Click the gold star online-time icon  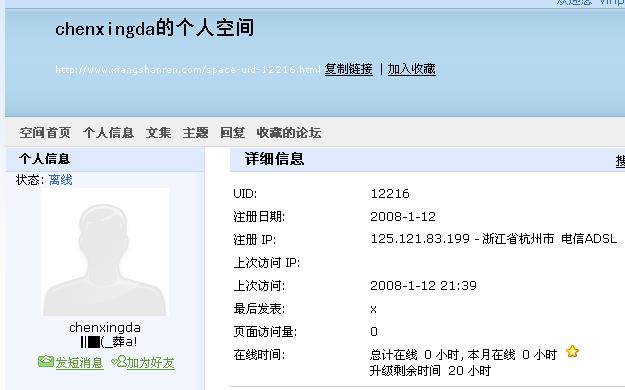click(x=572, y=352)
